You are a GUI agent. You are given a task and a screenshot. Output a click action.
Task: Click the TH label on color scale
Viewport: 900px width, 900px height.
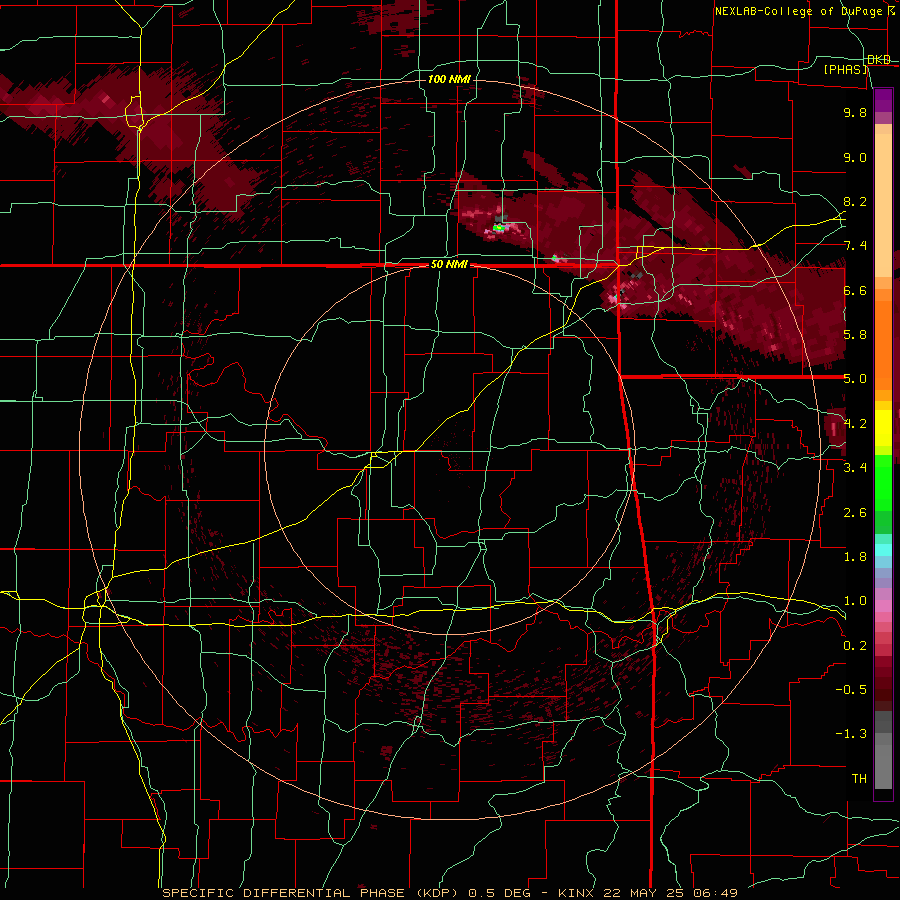859,779
